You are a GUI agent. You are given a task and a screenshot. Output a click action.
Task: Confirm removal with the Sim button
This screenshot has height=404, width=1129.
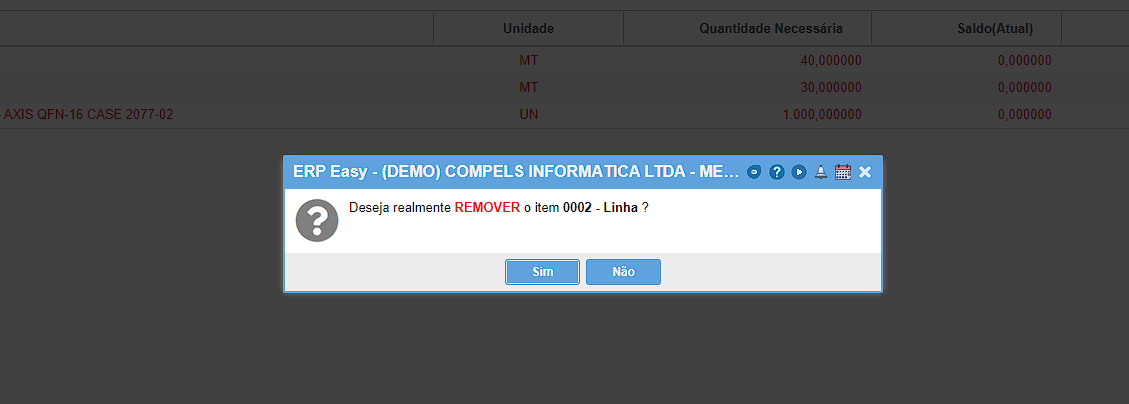point(542,272)
